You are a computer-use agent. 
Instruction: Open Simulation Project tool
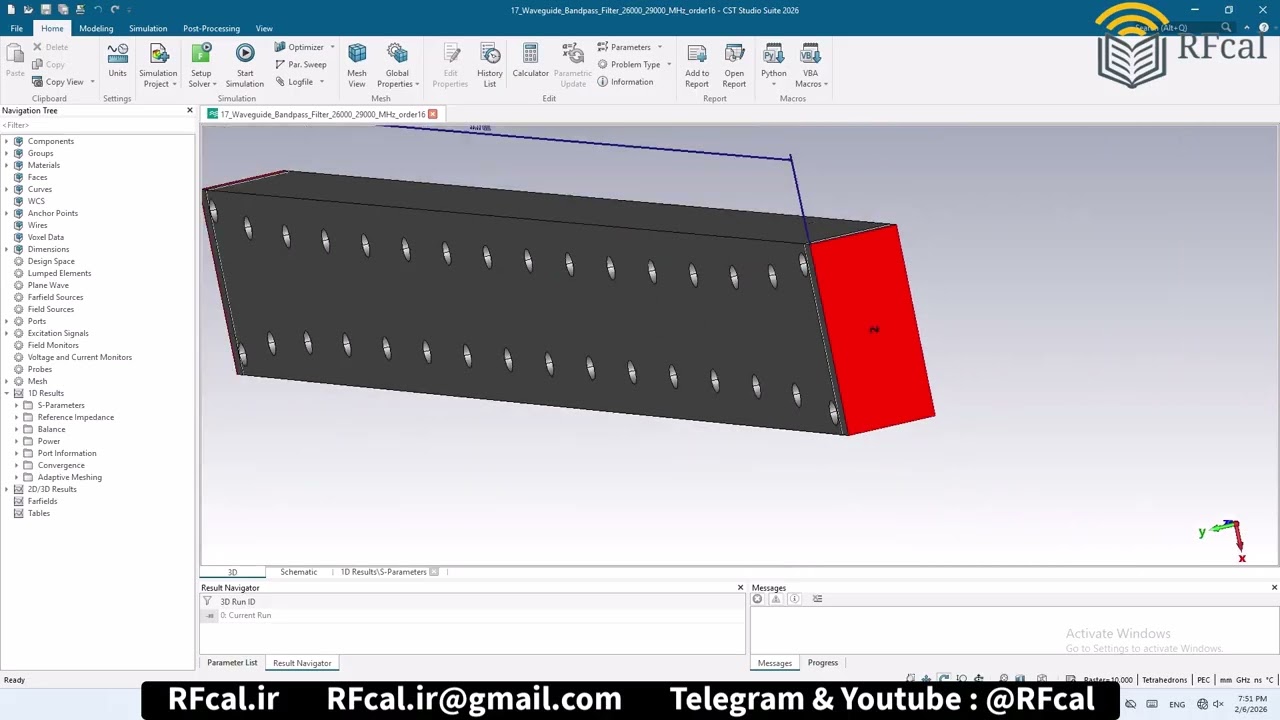point(158,65)
